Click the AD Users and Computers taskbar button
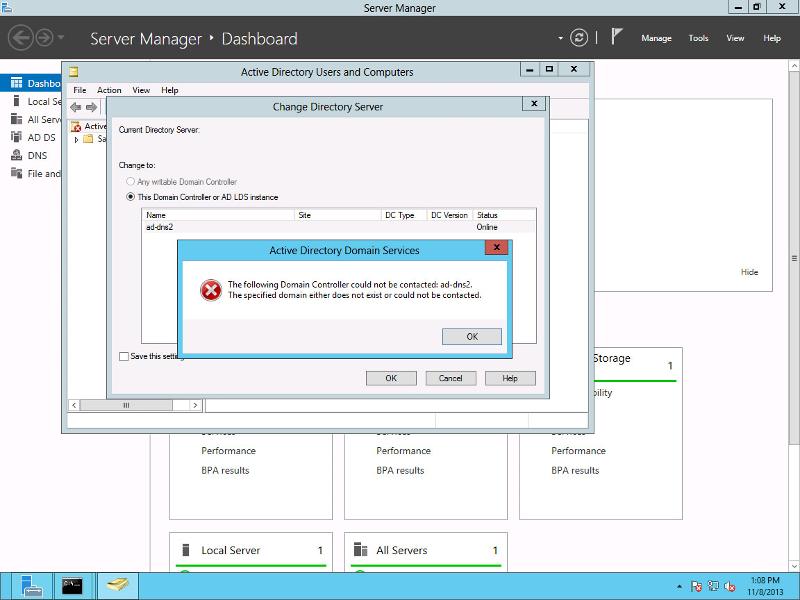 tap(117, 586)
